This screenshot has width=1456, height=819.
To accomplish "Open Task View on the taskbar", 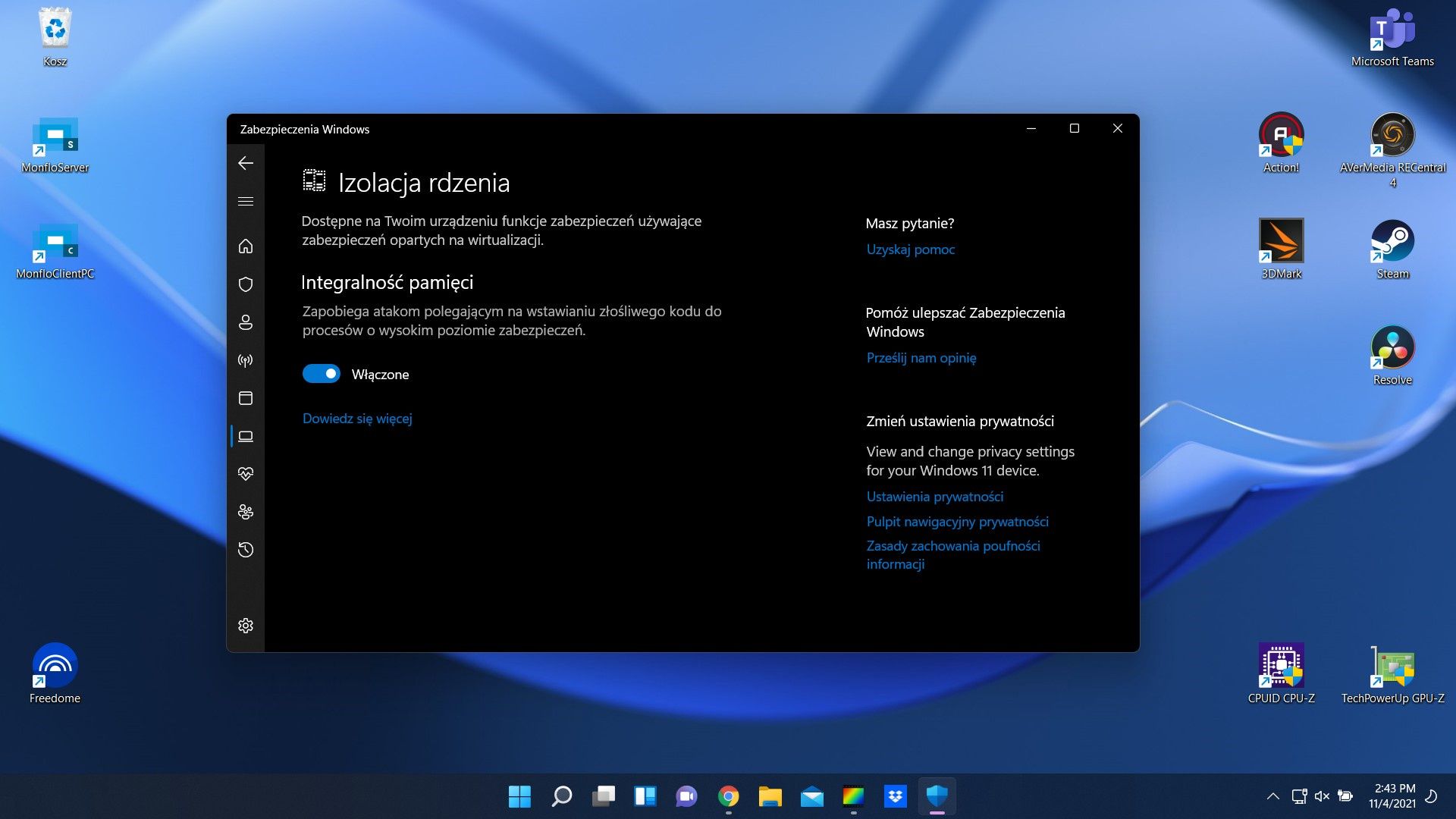I will click(x=604, y=796).
